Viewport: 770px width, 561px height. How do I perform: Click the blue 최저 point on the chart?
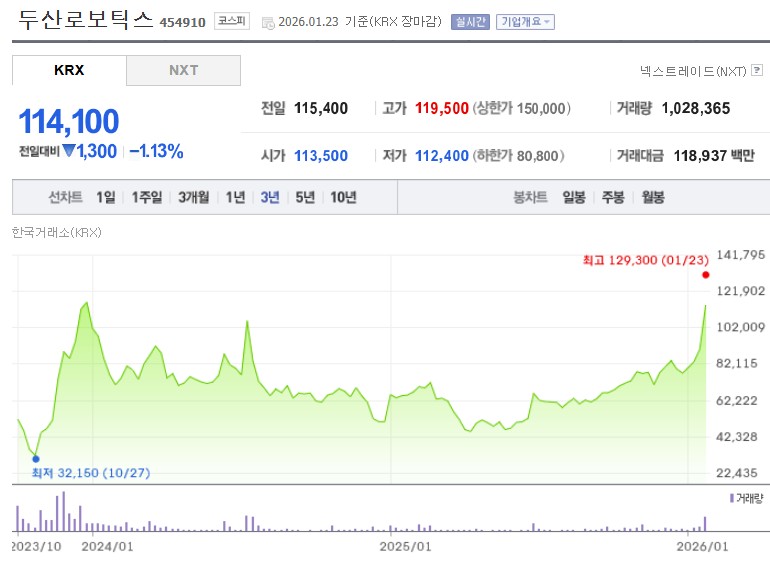[x=36, y=459]
